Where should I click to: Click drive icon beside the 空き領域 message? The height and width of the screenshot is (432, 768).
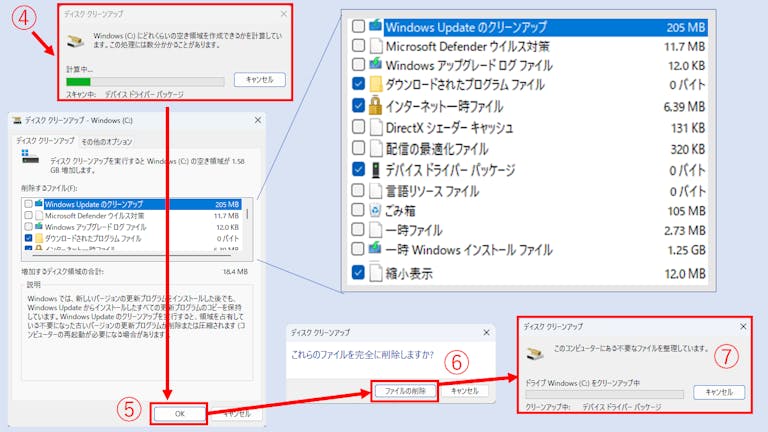pos(30,157)
